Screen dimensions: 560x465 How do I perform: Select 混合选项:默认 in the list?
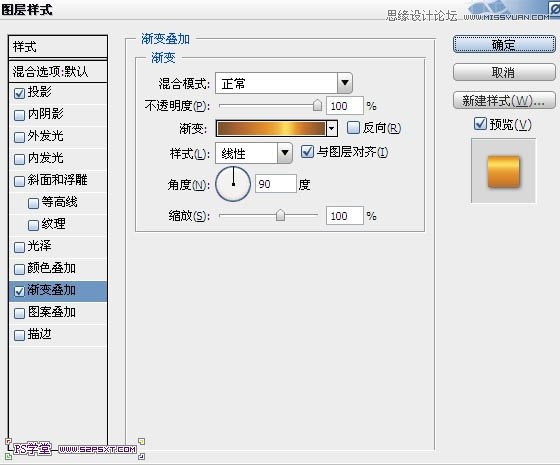[x=58, y=71]
